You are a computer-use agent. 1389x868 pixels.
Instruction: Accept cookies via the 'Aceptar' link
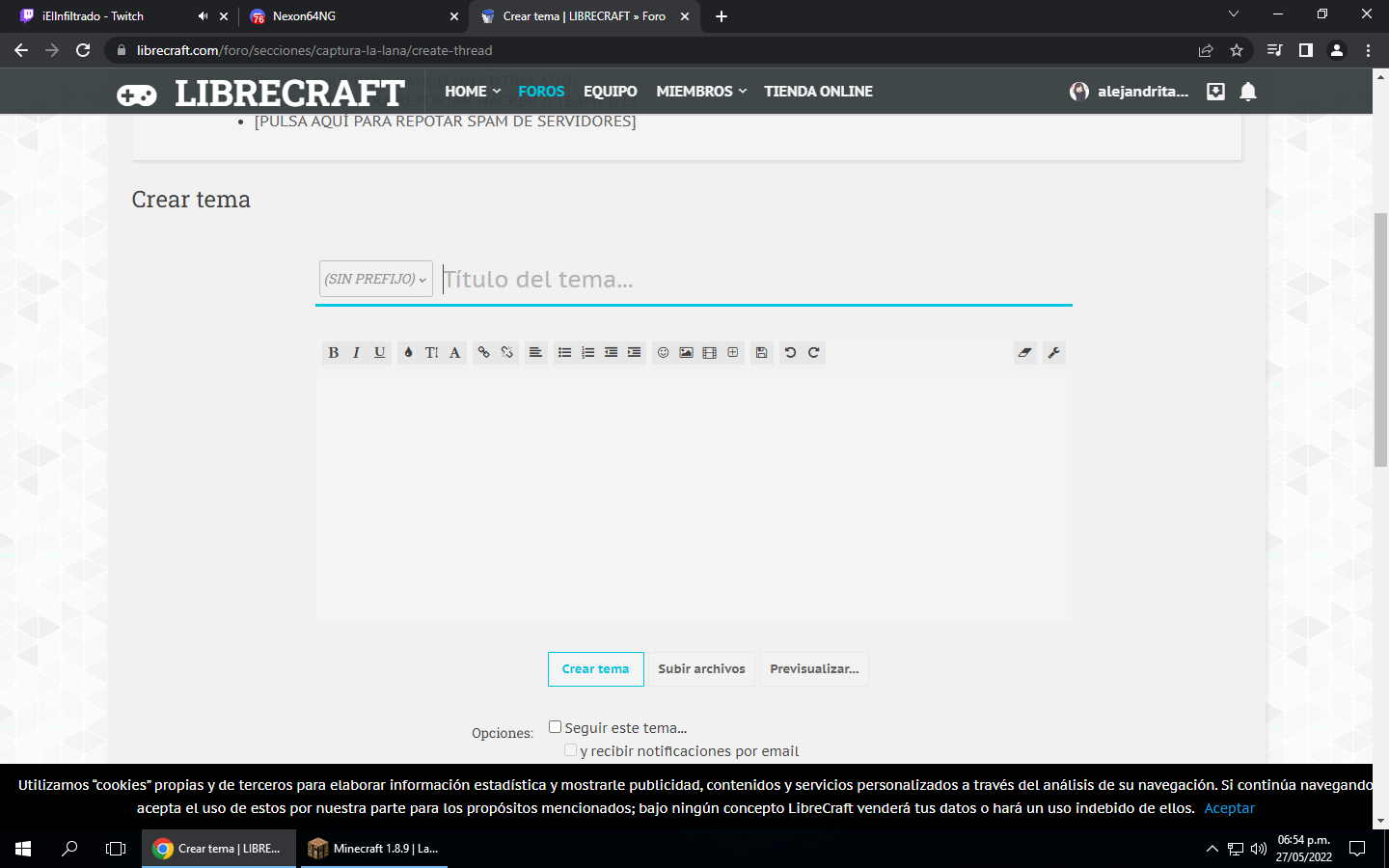[x=1229, y=808]
